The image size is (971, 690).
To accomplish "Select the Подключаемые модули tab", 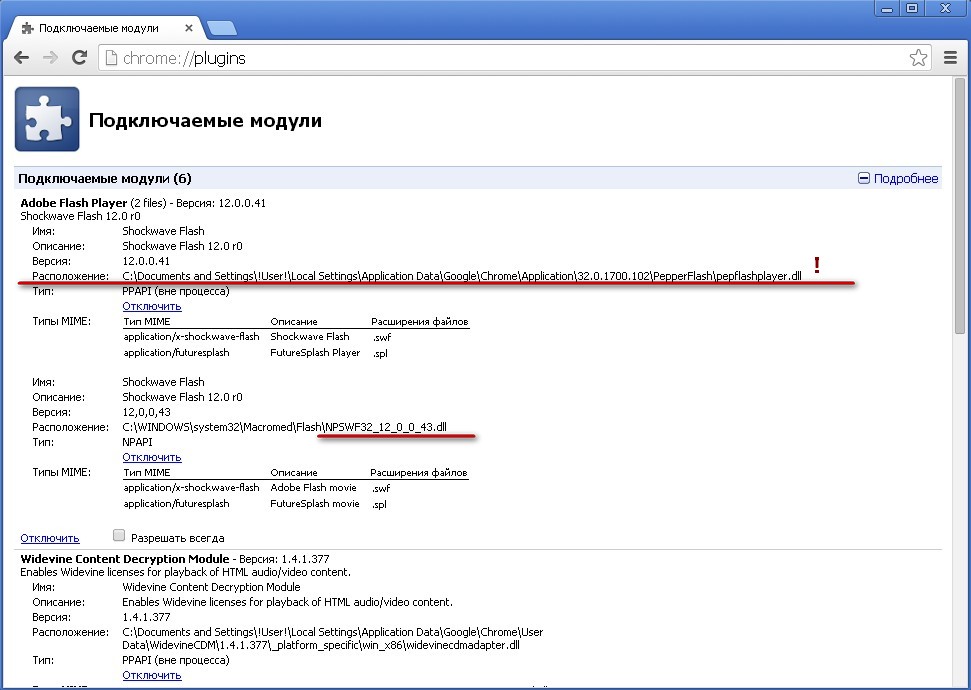I will (105, 28).
